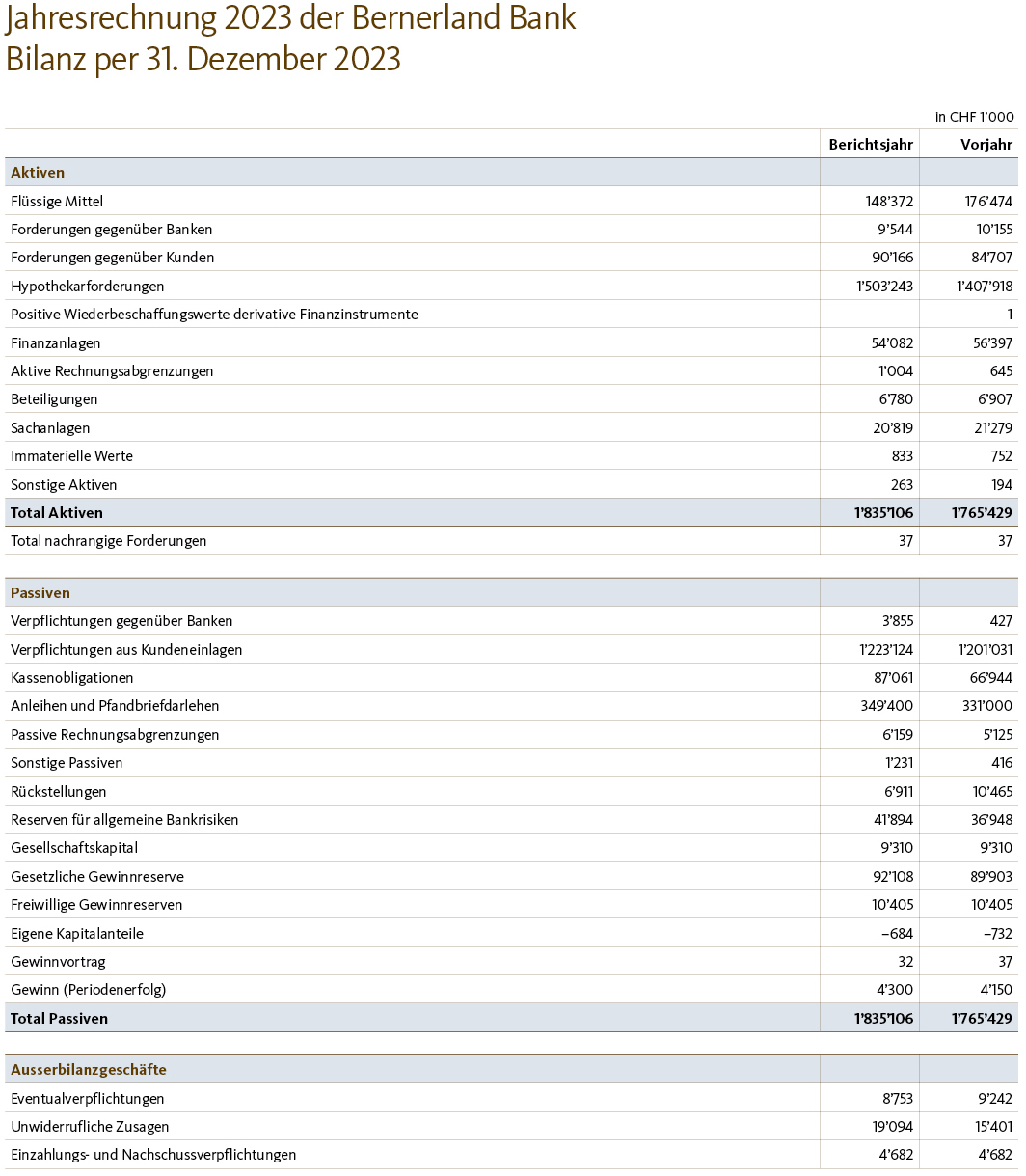
Task: Click the 'Kassenobligationen' row label
Action: (x=72, y=678)
